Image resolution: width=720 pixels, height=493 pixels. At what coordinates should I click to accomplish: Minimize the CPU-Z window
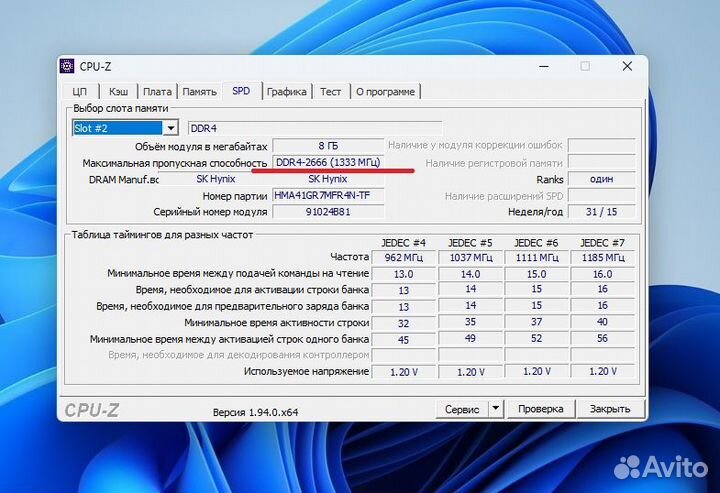(544, 67)
